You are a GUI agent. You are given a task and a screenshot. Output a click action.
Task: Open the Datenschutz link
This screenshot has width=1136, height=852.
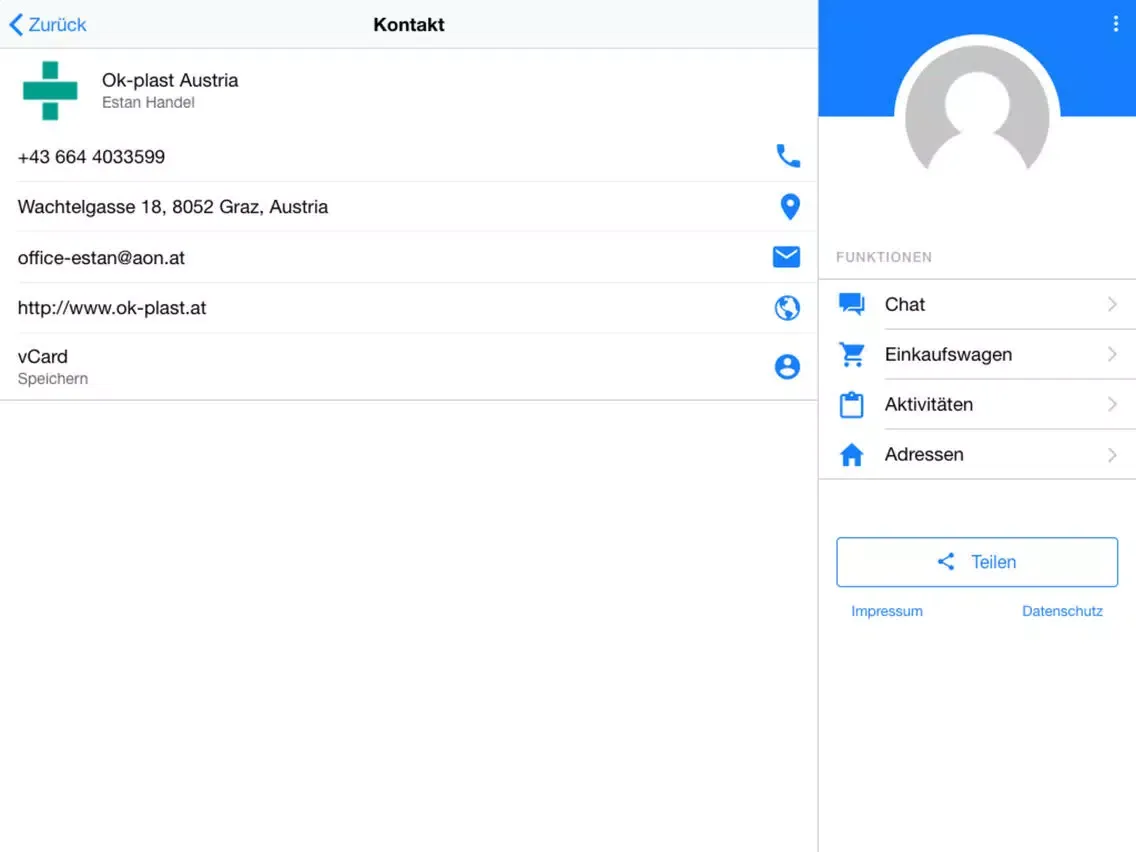tap(1062, 611)
